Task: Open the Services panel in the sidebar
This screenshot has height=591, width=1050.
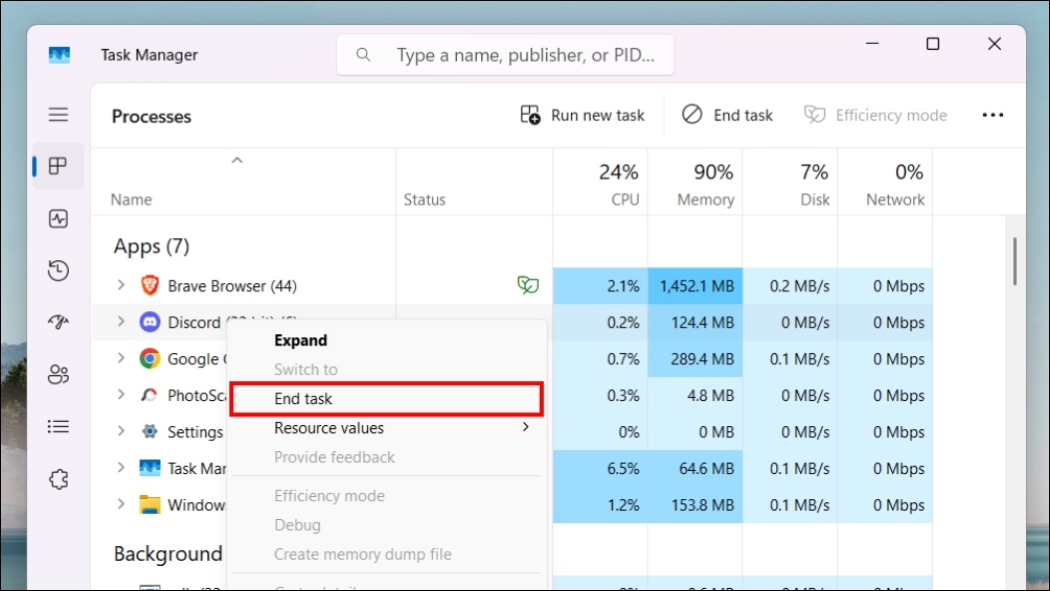Action: pyautogui.click(x=58, y=478)
